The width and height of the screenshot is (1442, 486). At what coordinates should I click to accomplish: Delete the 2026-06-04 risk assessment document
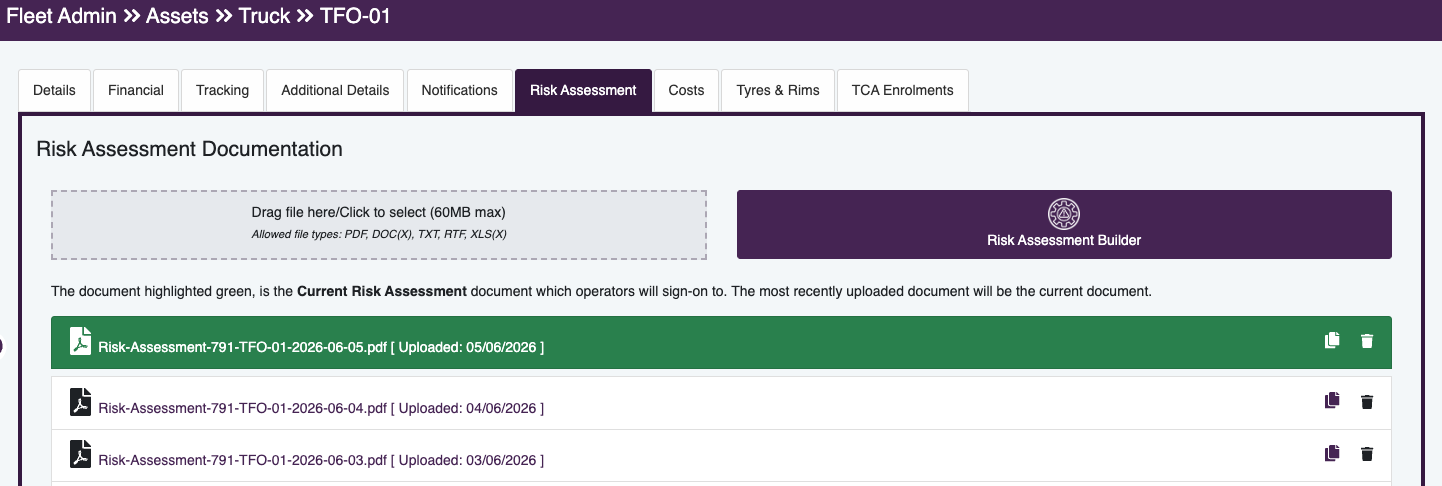(x=1367, y=402)
